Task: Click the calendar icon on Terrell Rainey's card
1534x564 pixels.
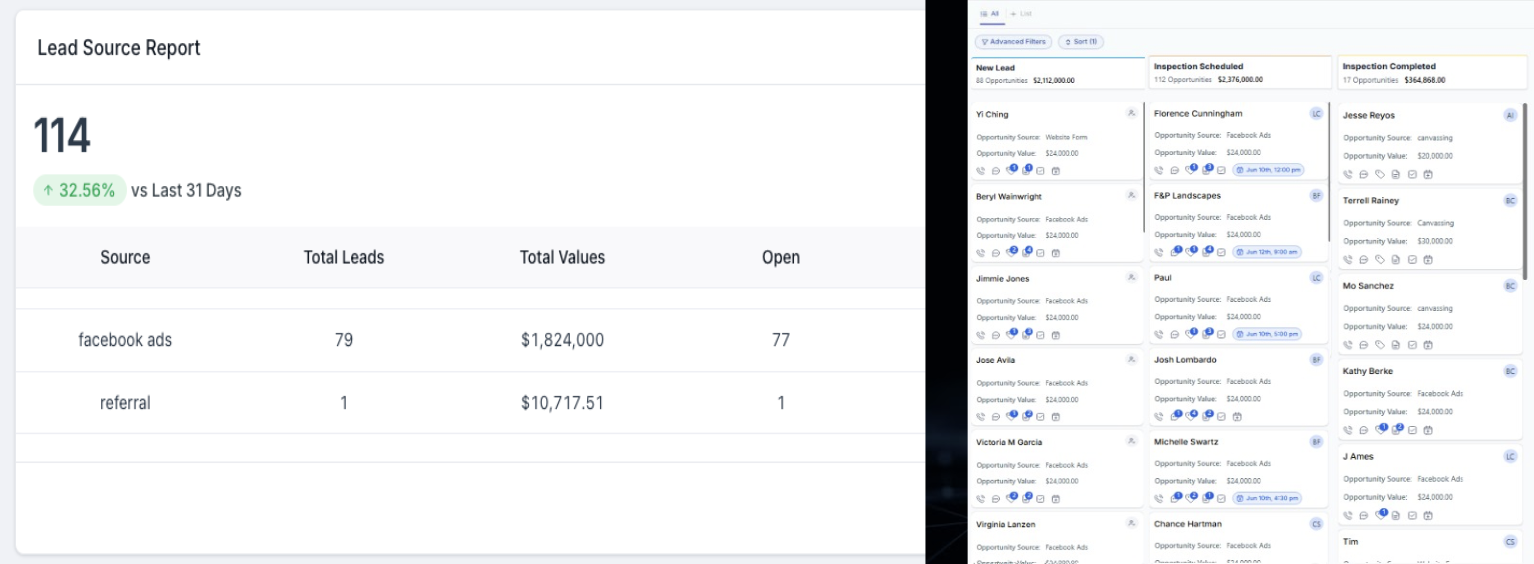Action: point(1428,259)
